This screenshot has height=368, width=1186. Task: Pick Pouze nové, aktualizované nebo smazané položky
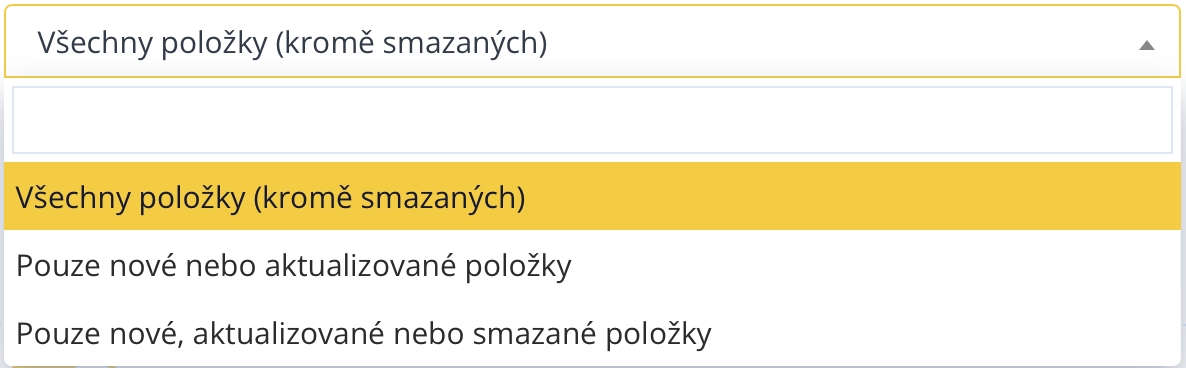coord(592,332)
